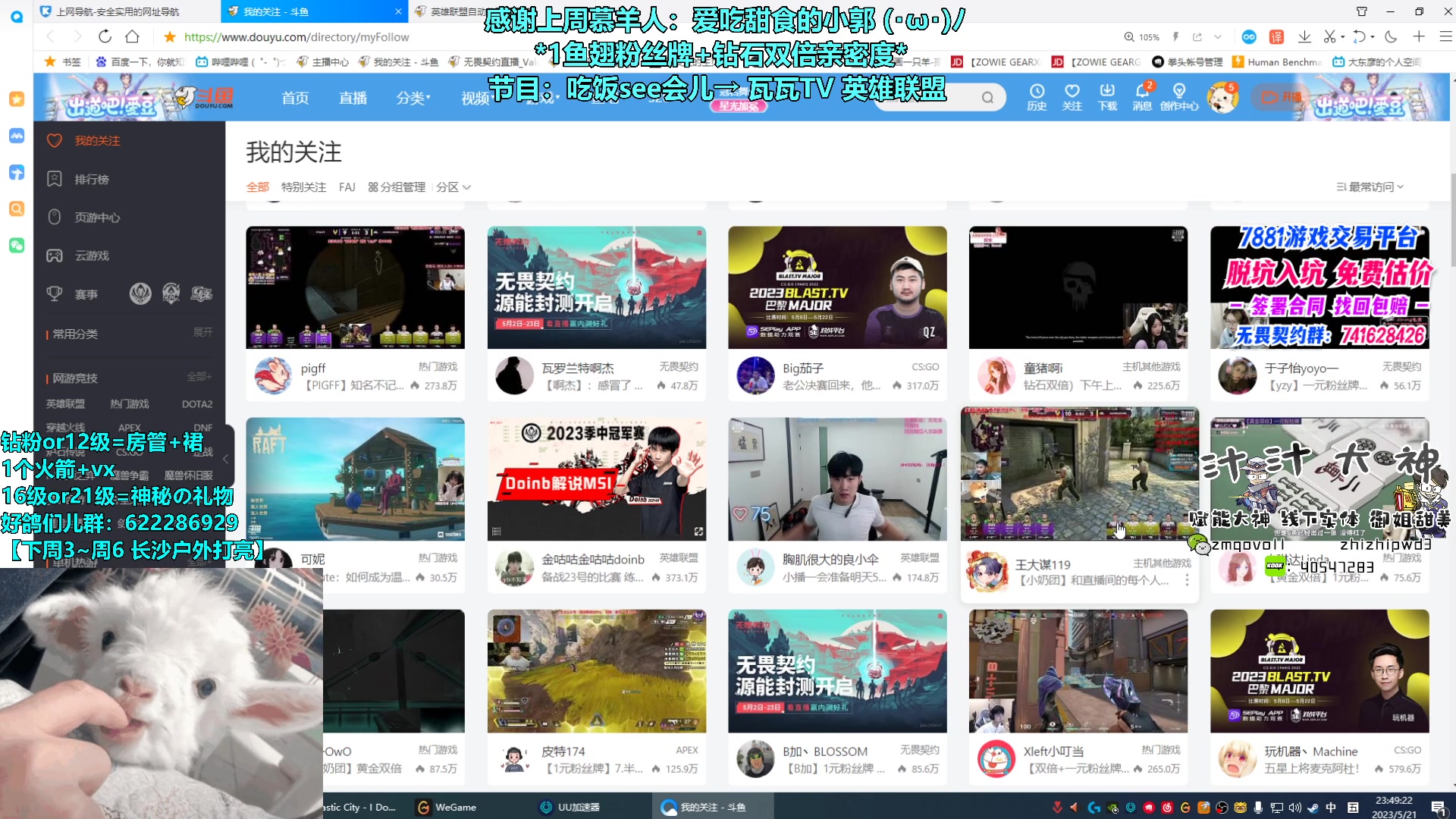Select 我的关注 in left sidebar
The image size is (1456, 819).
tap(97, 140)
